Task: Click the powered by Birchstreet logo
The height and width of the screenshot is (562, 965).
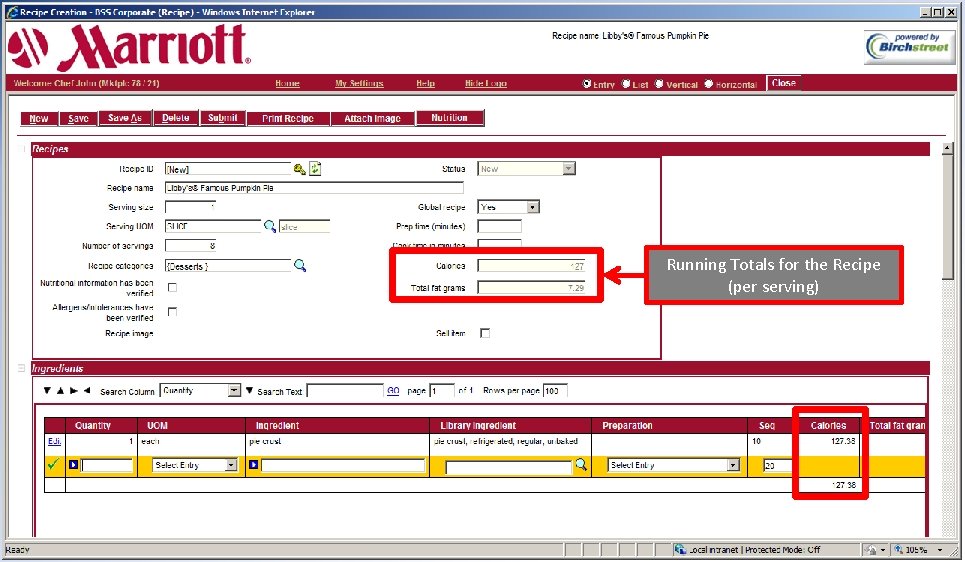Action: (909, 47)
